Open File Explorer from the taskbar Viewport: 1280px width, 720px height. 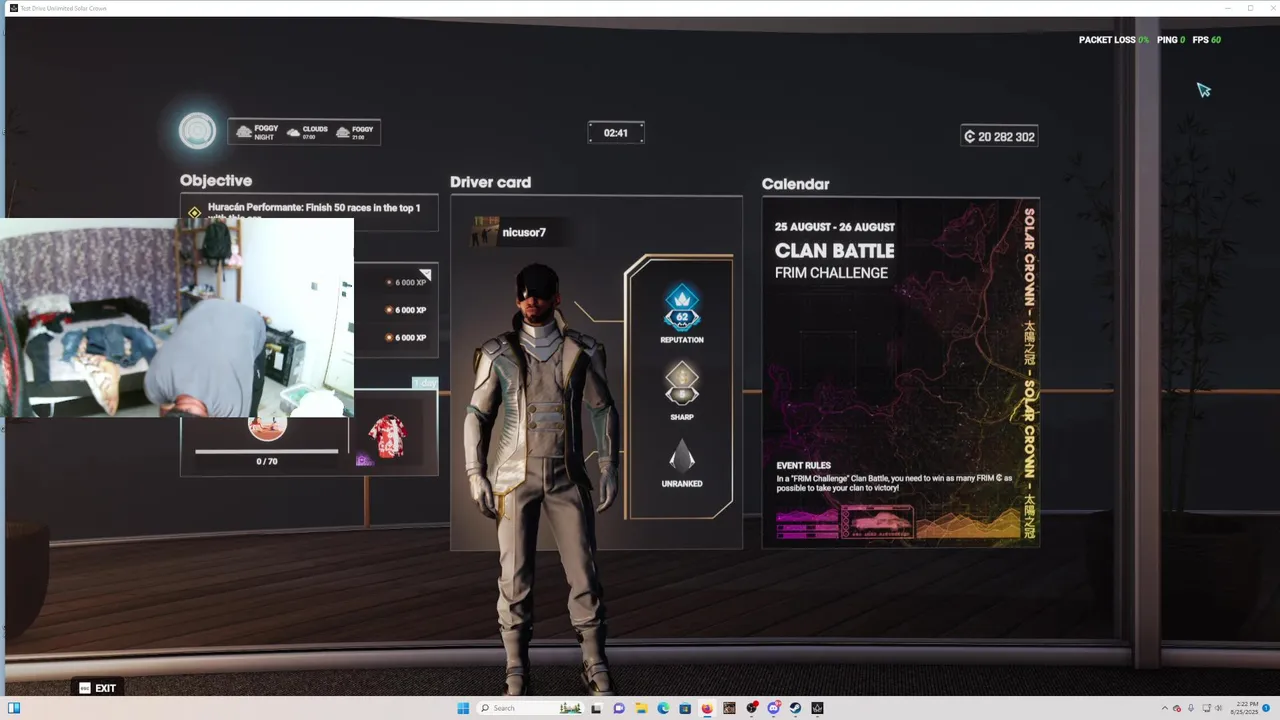tap(641, 708)
